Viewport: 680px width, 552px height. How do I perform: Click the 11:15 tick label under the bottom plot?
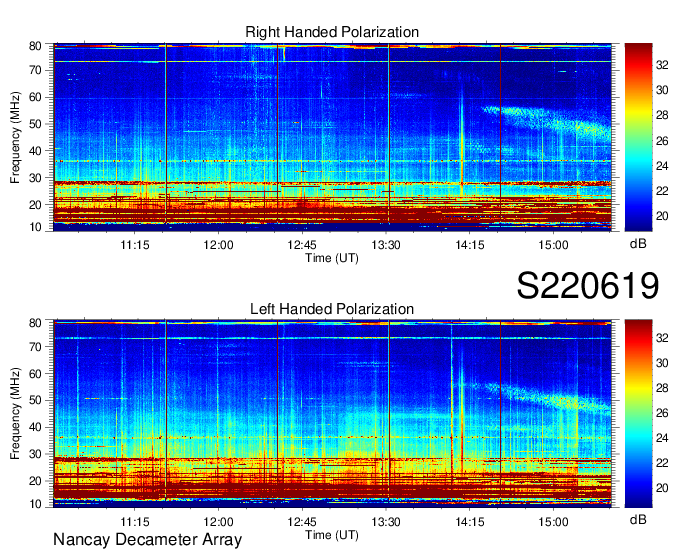pyautogui.click(x=135, y=522)
